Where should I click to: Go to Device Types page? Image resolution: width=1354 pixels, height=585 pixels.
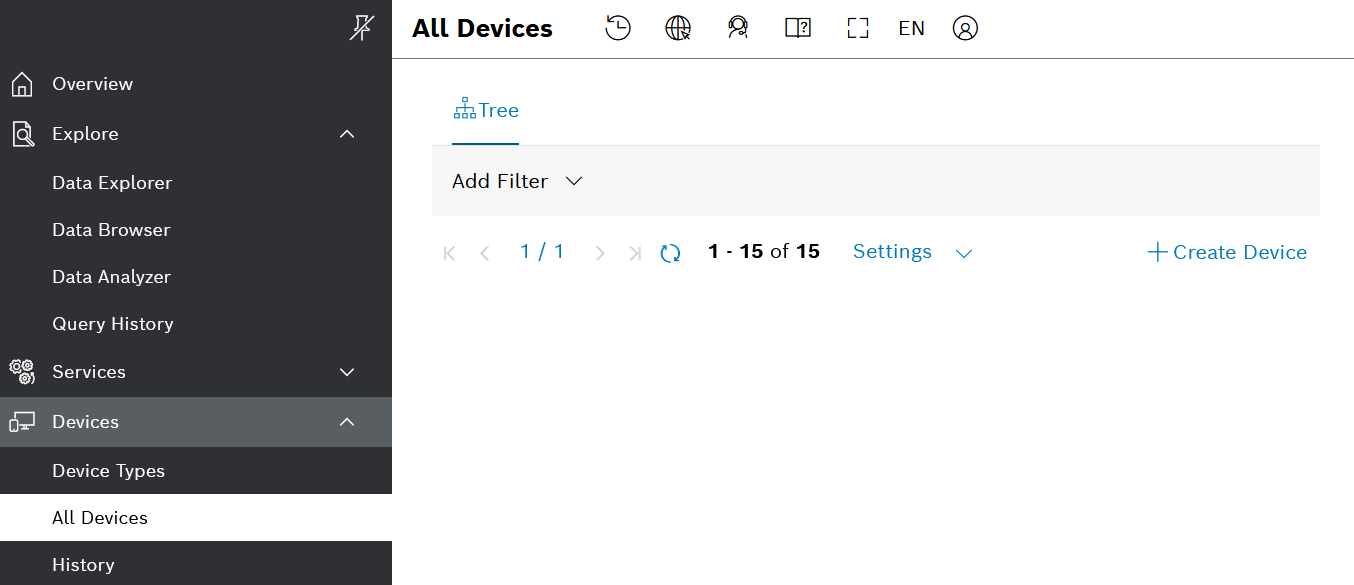[108, 471]
